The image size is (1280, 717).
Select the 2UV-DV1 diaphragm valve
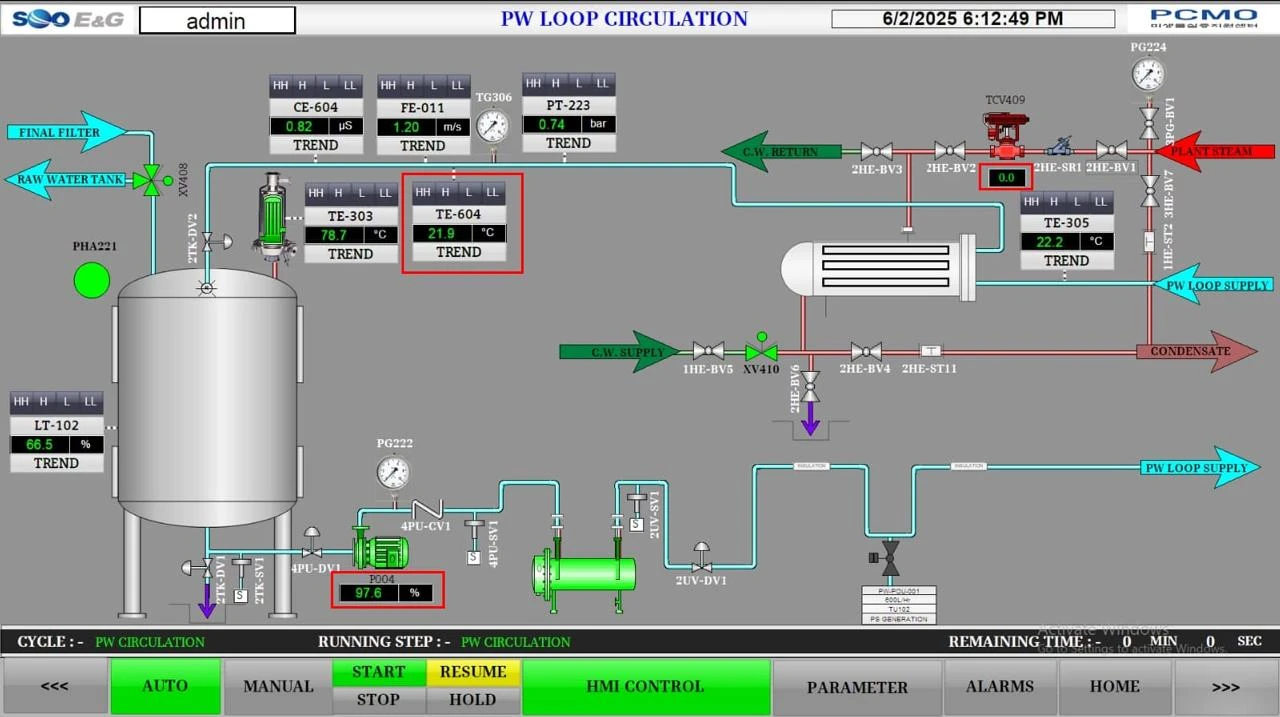[702, 562]
